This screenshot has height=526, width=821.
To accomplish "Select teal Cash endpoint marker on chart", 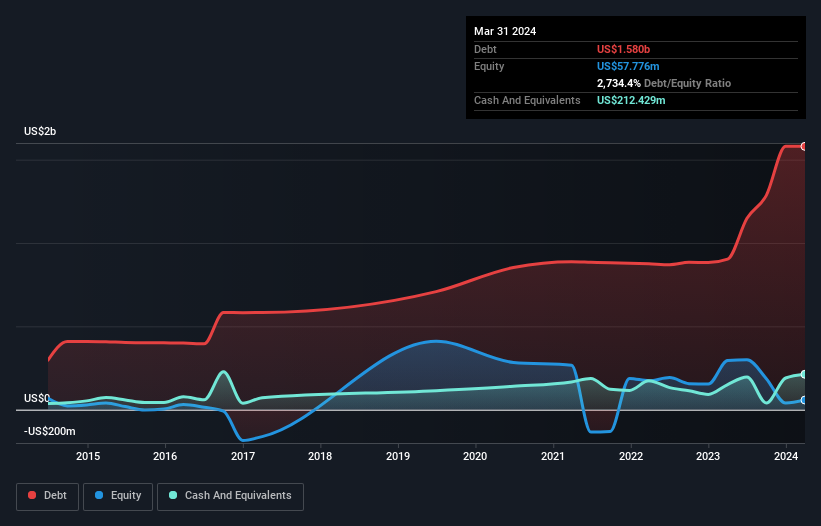I will coord(804,374).
